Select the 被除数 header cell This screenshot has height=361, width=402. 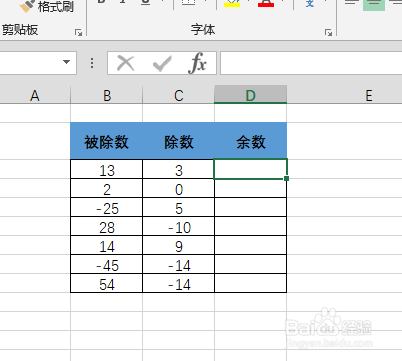click(x=107, y=141)
